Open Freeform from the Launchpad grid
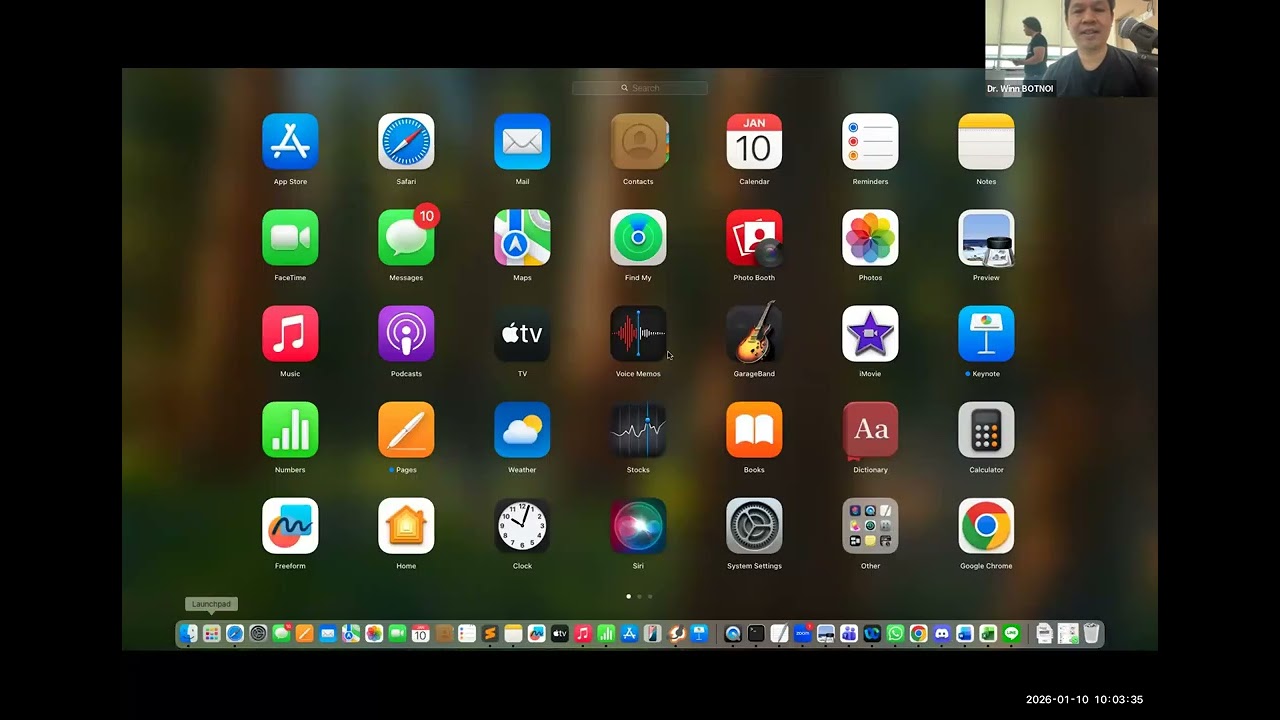1280x720 pixels. coord(290,525)
